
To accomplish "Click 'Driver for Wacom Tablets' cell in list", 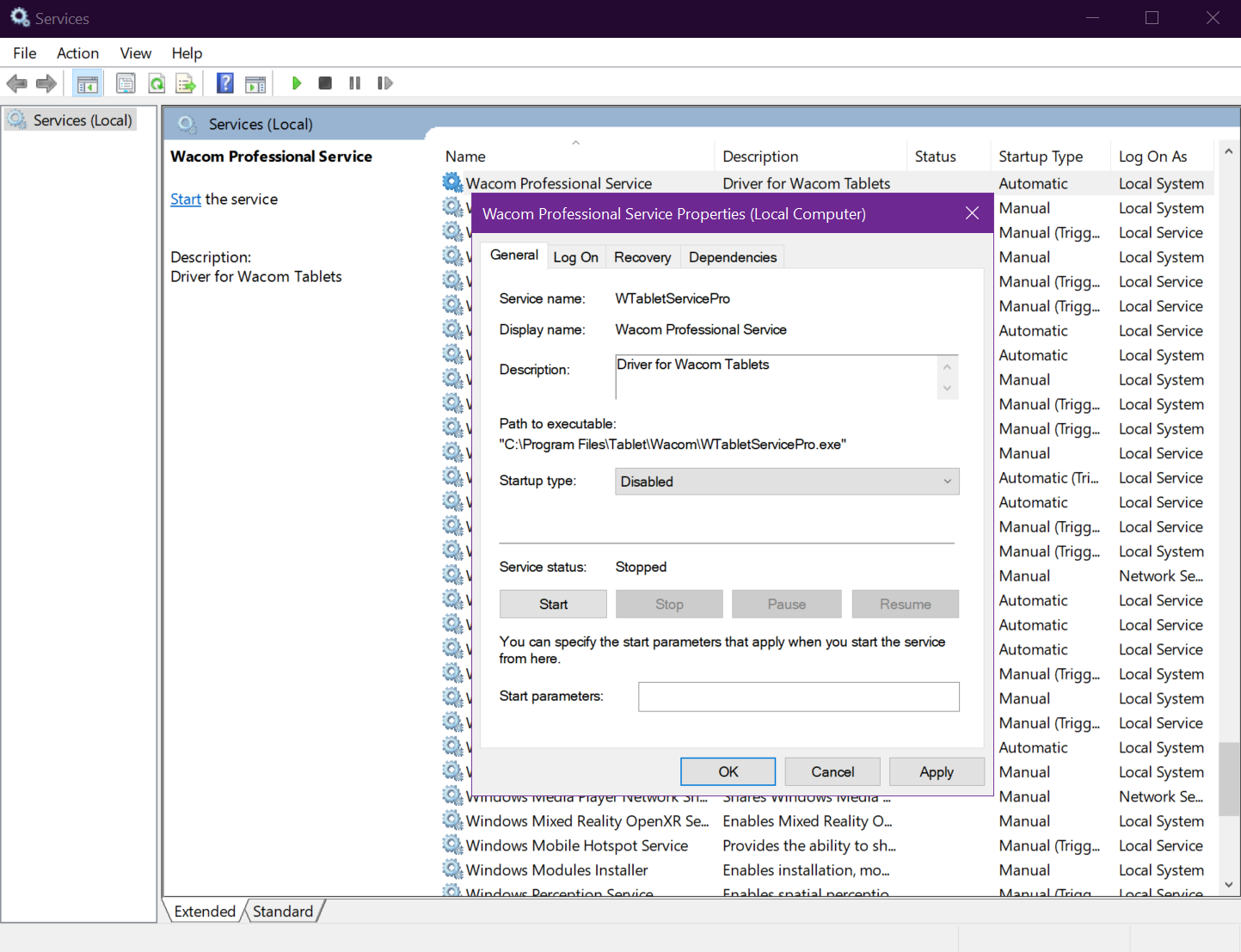I will point(807,183).
